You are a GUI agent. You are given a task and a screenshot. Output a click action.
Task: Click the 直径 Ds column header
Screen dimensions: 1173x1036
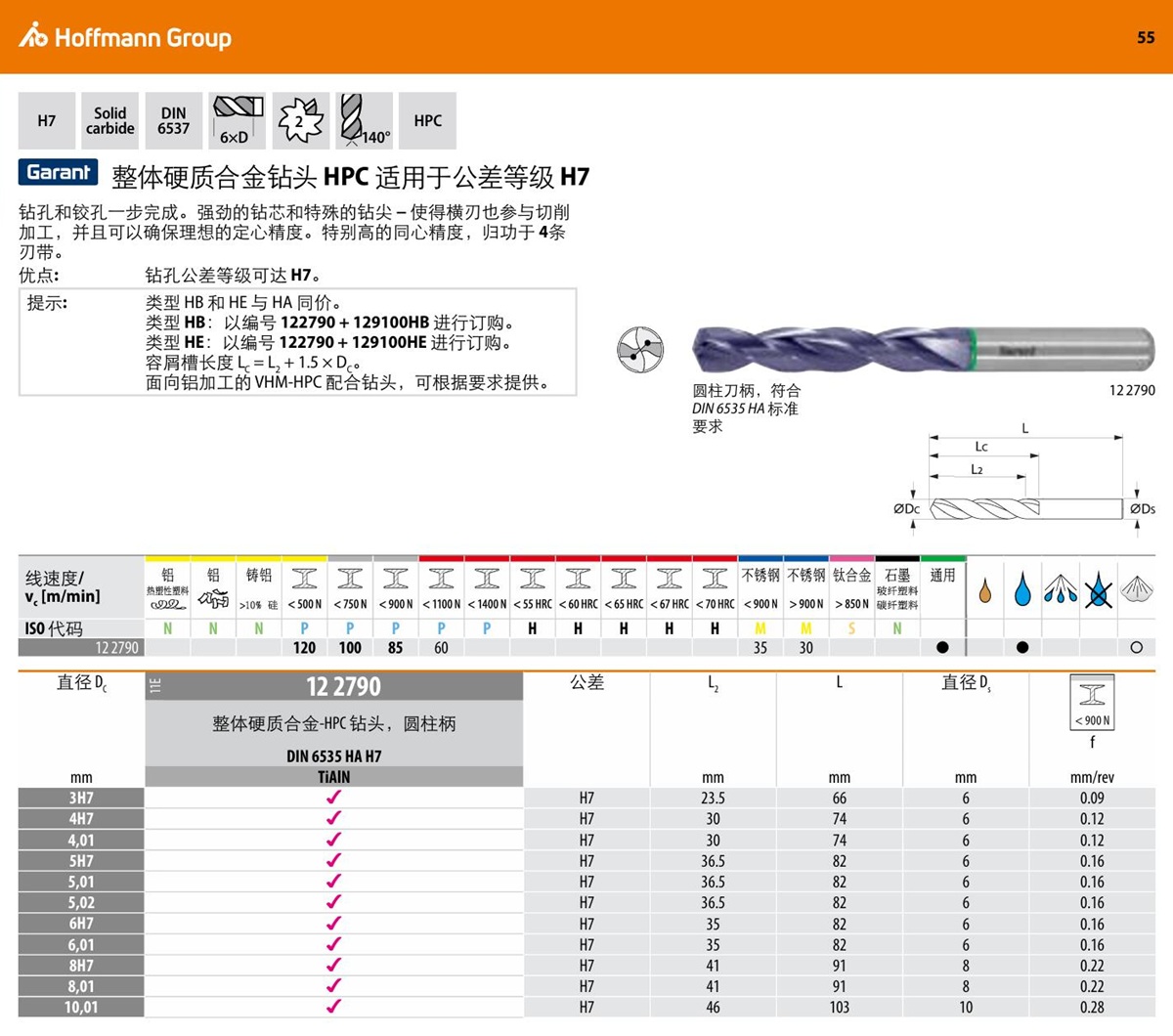coord(966,683)
